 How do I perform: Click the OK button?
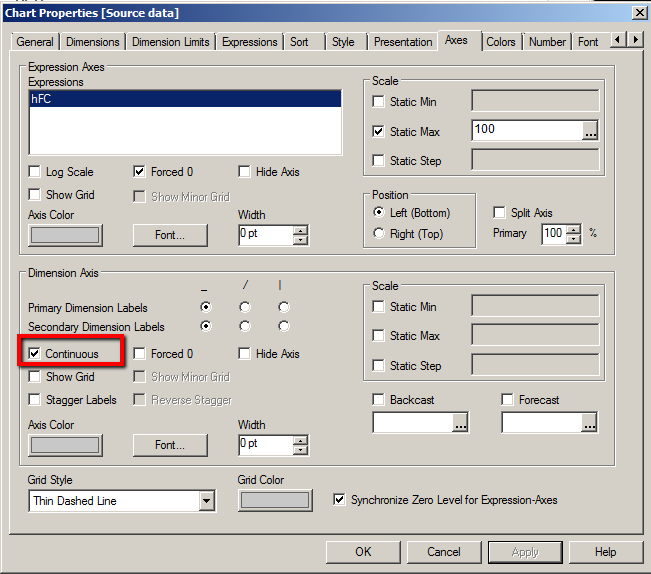pyautogui.click(x=363, y=552)
